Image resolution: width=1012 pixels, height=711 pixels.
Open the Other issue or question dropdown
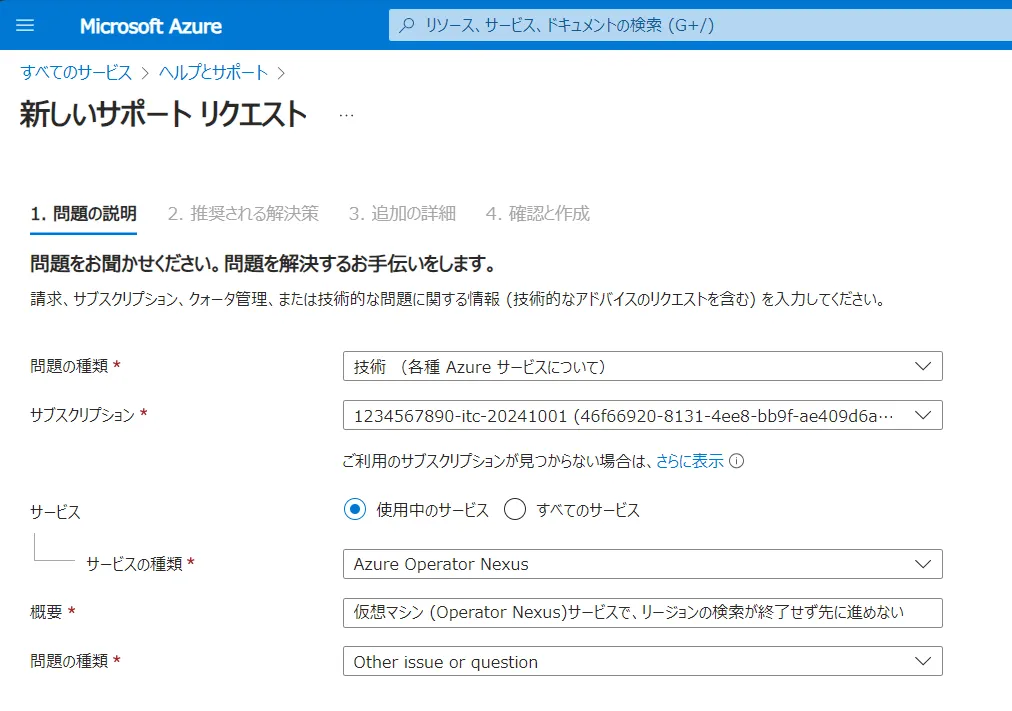click(643, 661)
